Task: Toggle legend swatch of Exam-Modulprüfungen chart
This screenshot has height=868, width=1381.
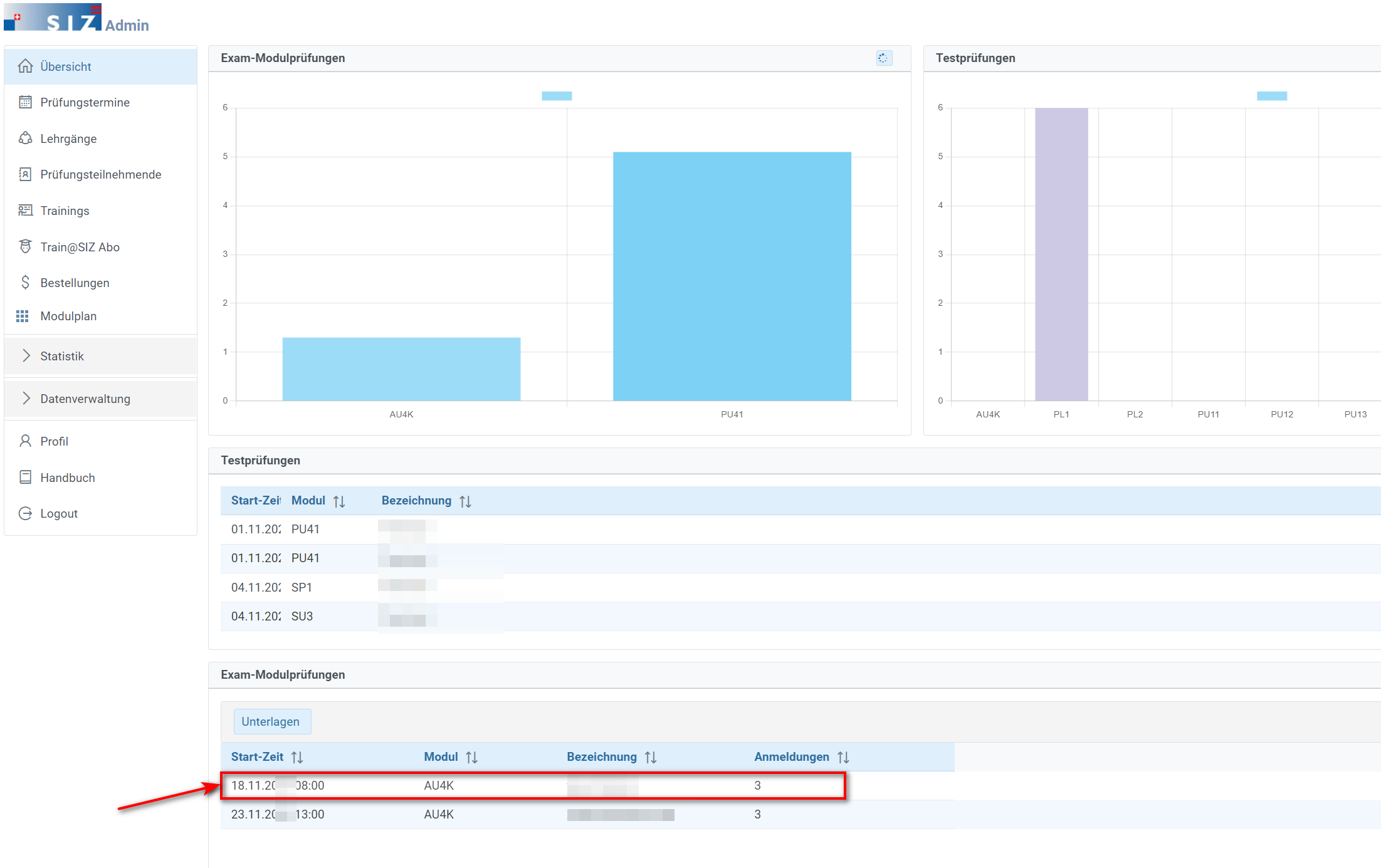Action: [x=557, y=96]
